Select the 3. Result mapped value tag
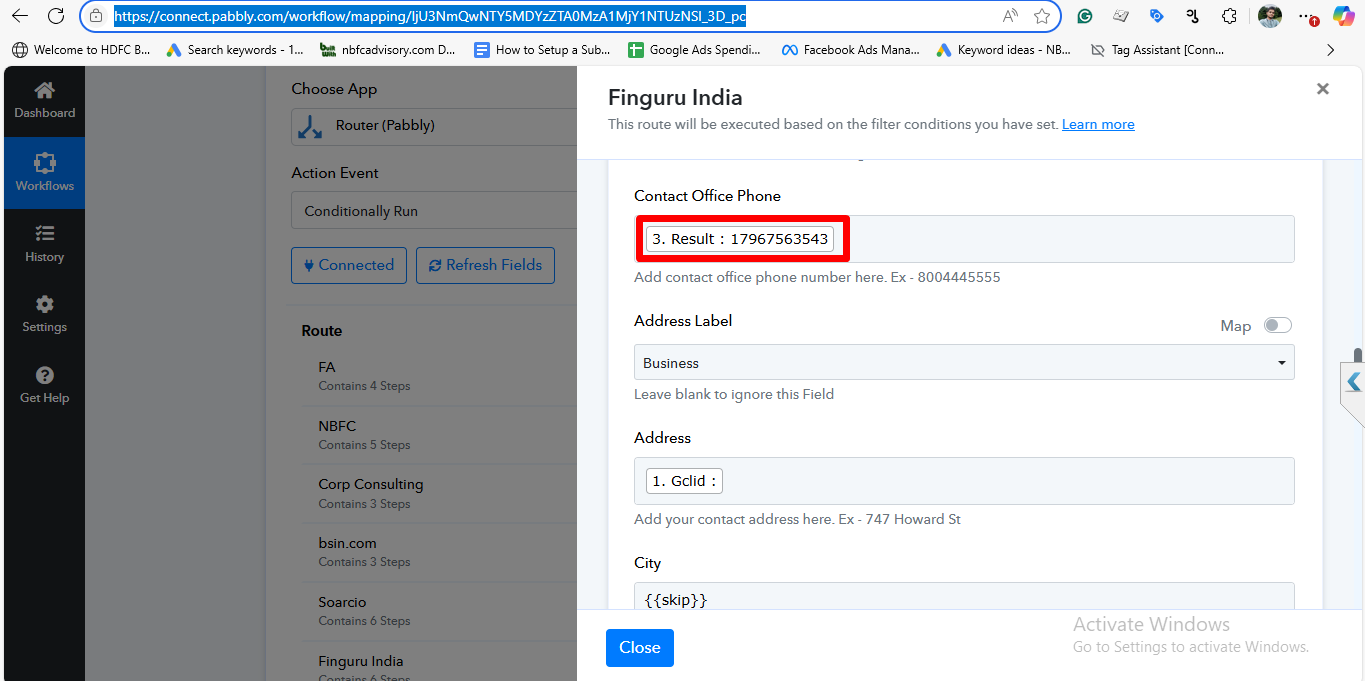Image resolution: width=1365 pixels, height=681 pixels. [740, 239]
